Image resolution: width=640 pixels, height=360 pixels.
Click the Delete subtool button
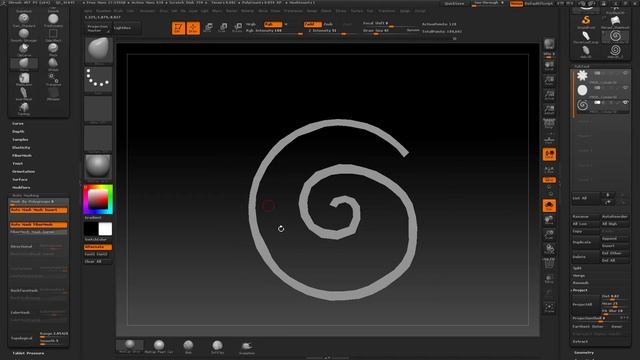(x=586, y=257)
